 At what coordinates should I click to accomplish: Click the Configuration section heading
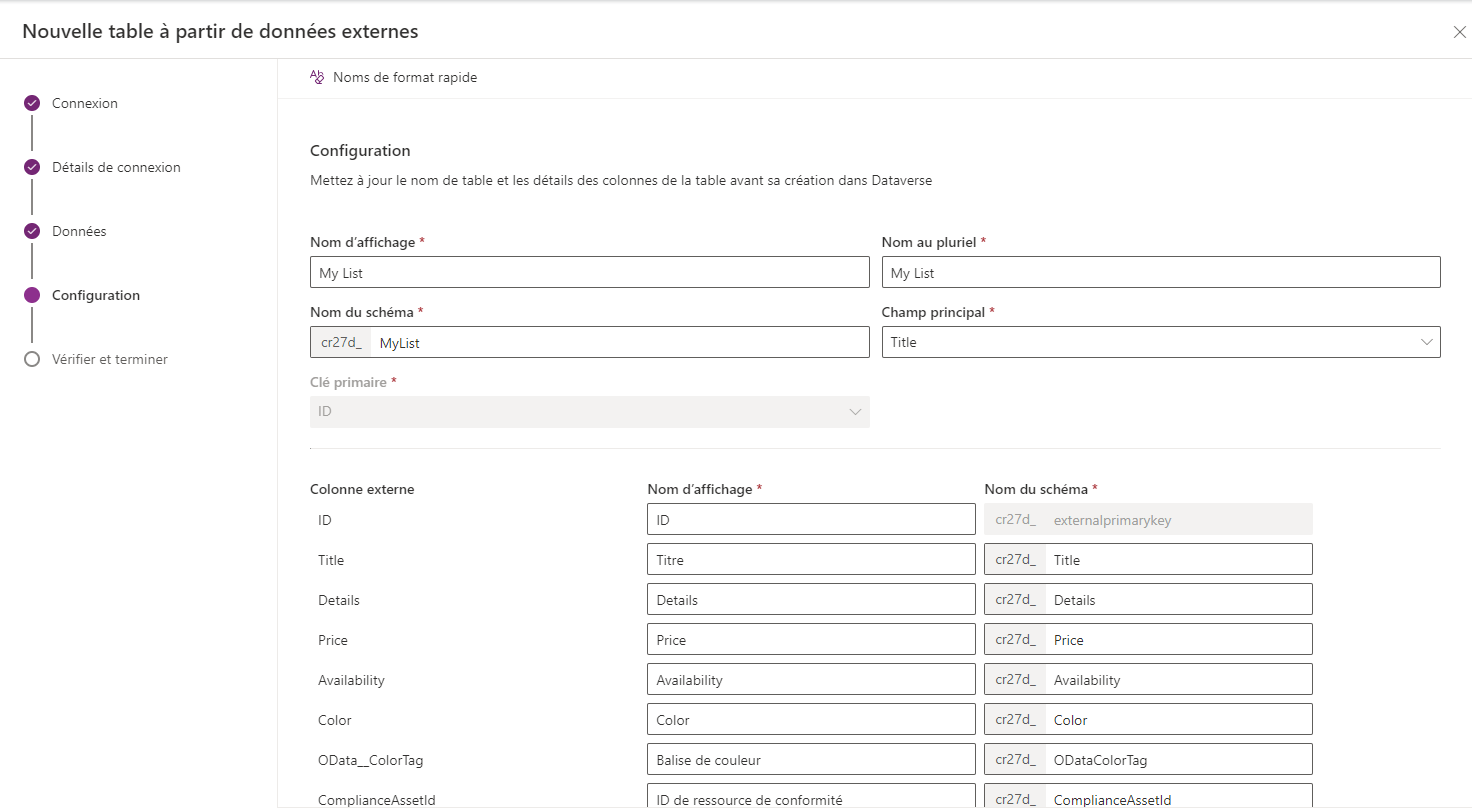(360, 151)
